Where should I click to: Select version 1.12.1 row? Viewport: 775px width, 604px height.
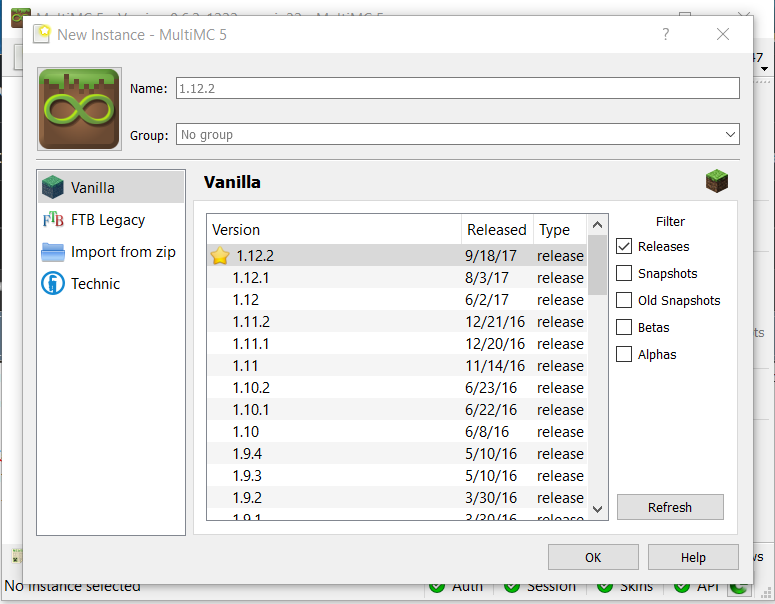(x=397, y=277)
